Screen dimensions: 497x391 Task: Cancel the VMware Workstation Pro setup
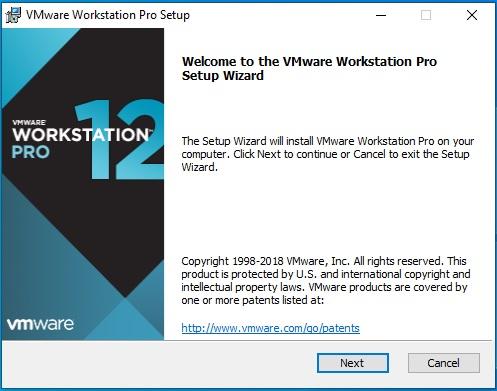pyautogui.click(x=444, y=363)
